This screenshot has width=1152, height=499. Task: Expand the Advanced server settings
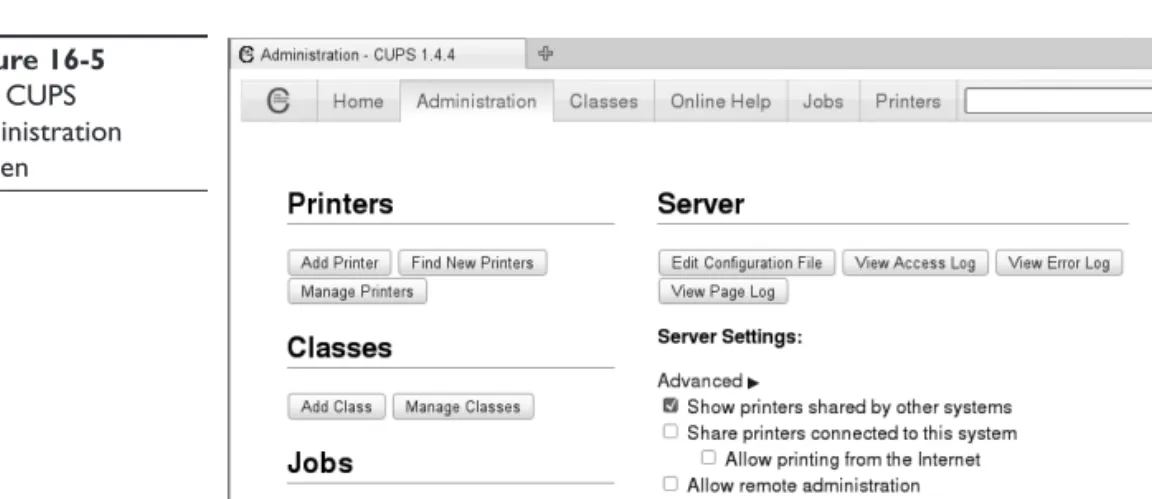coord(708,381)
